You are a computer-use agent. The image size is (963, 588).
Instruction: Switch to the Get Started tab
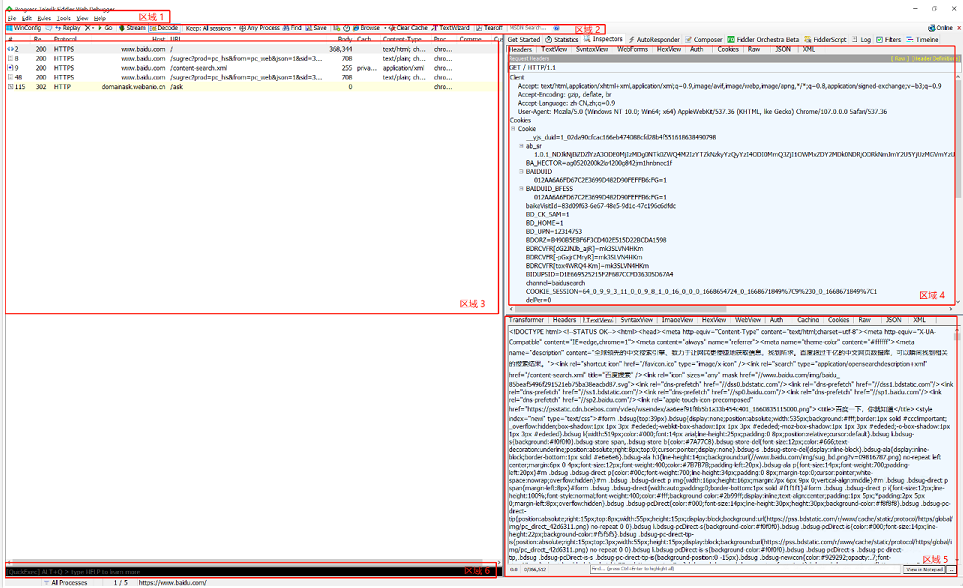pos(524,39)
